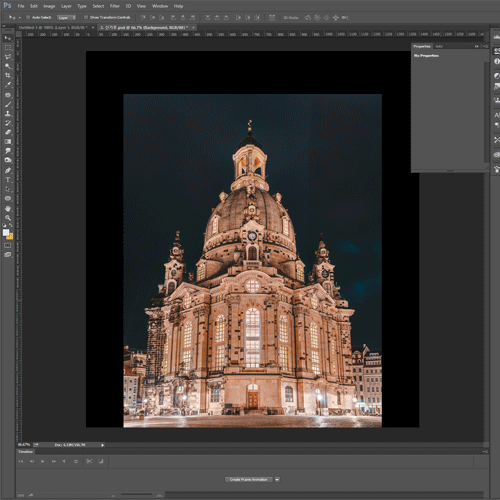Select the Pen tool
Image resolution: width=500 pixels, height=500 pixels.
8,170
